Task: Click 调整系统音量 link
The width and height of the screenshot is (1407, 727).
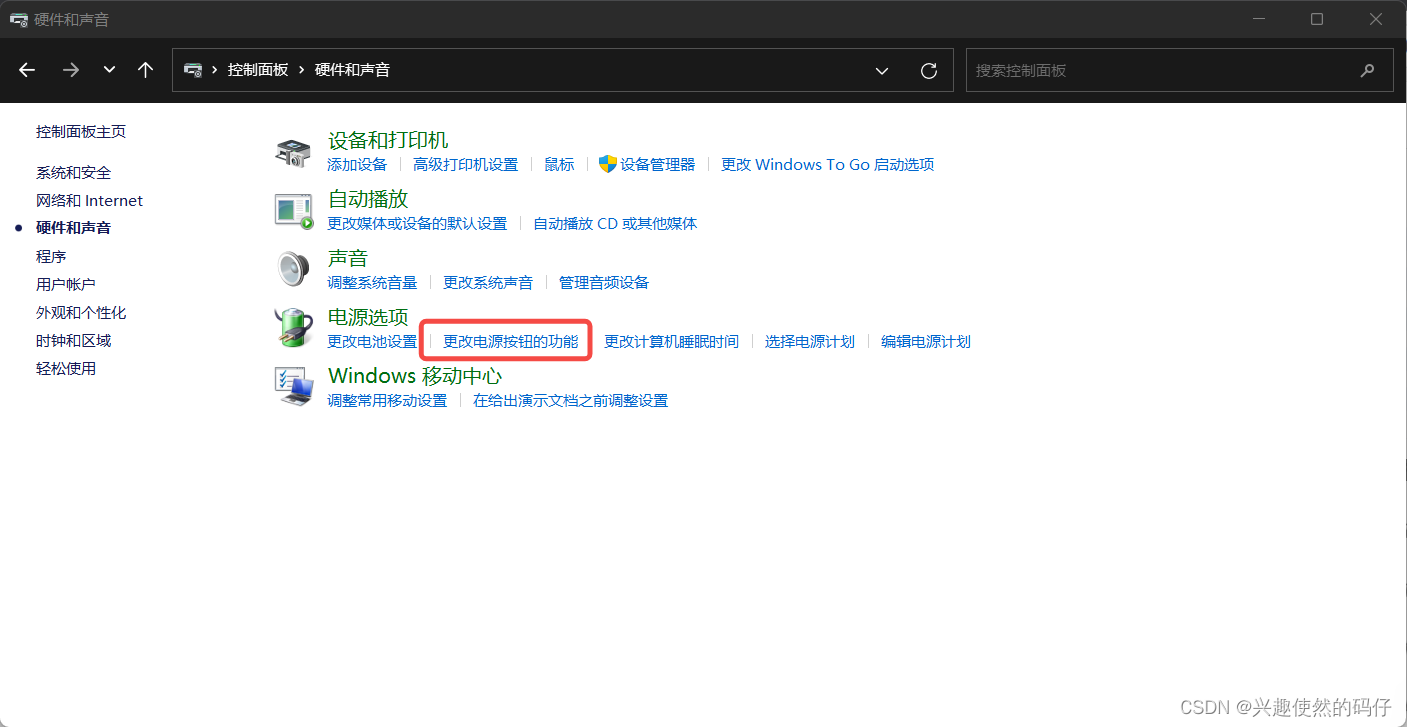Action: click(x=372, y=283)
